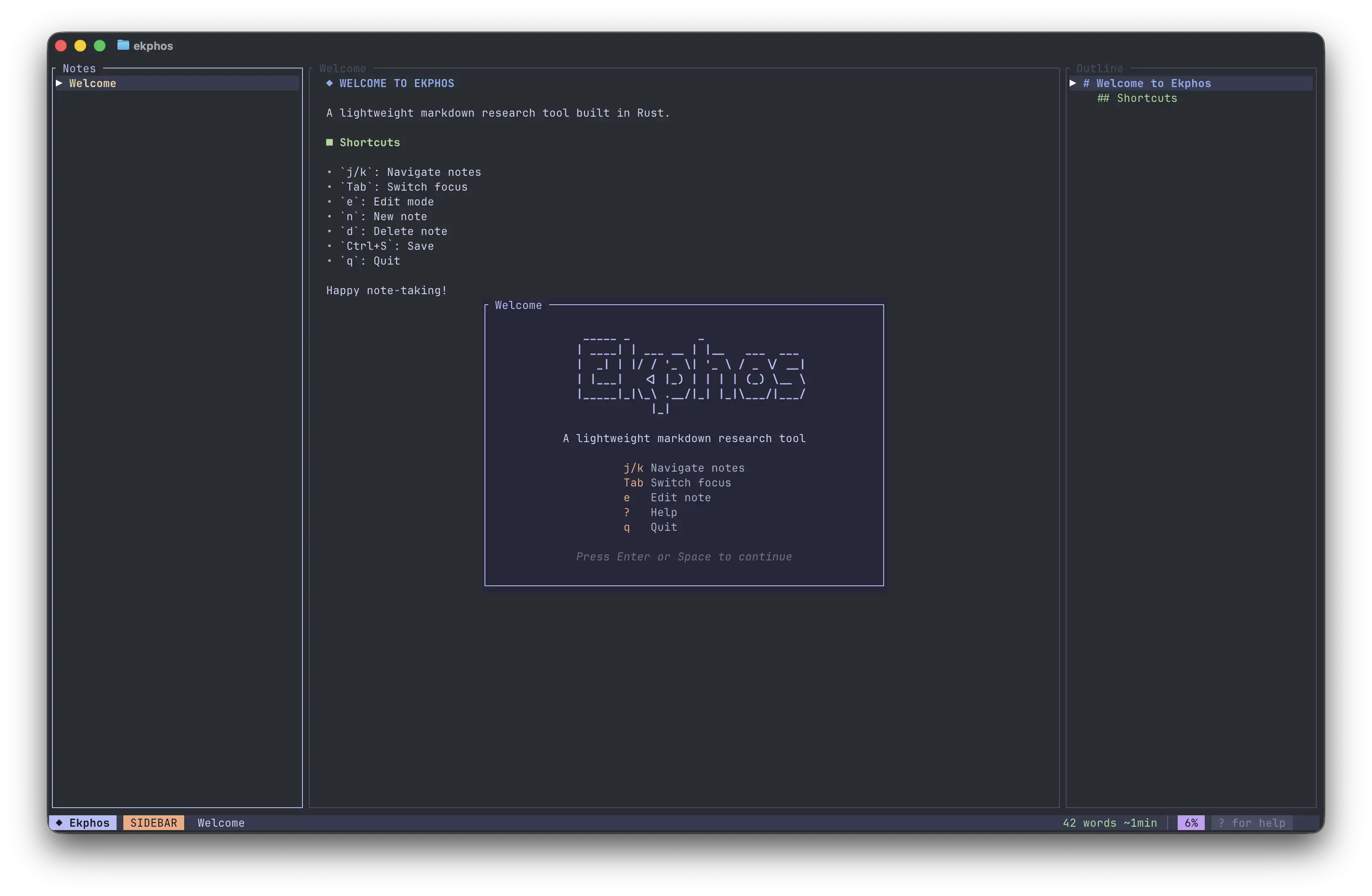
Task: Click the green square beside the Shortcuts heading
Action: click(329, 142)
